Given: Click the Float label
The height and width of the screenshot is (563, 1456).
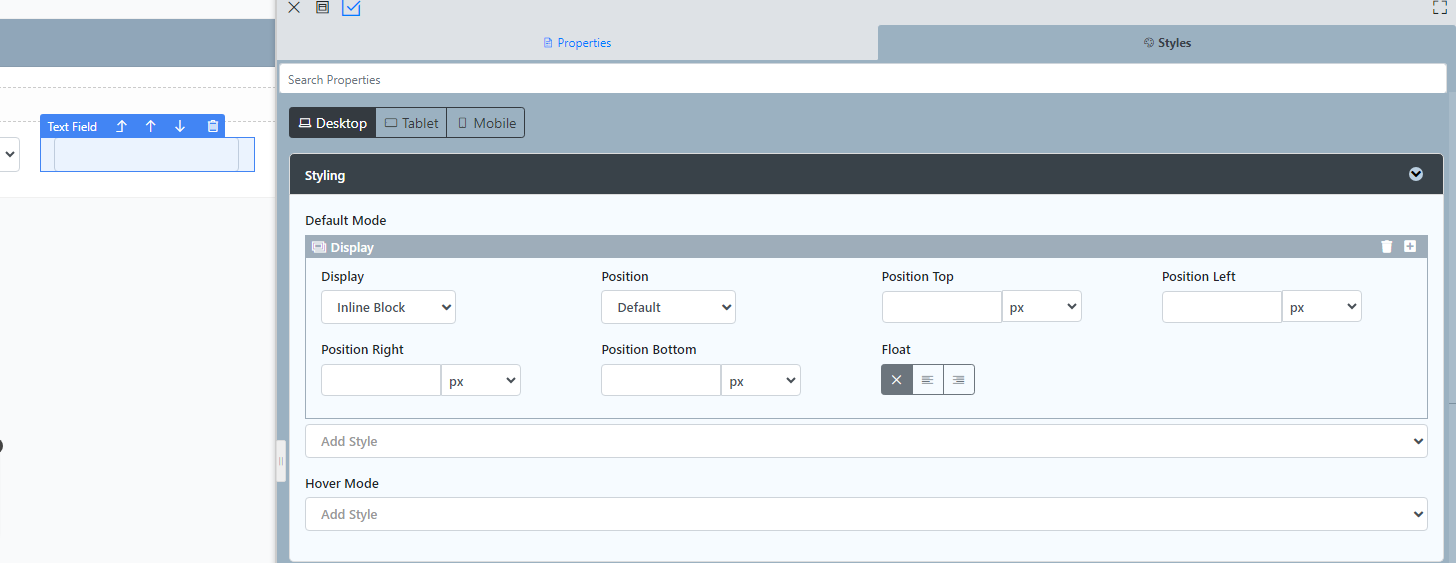Looking at the screenshot, I should (x=896, y=349).
